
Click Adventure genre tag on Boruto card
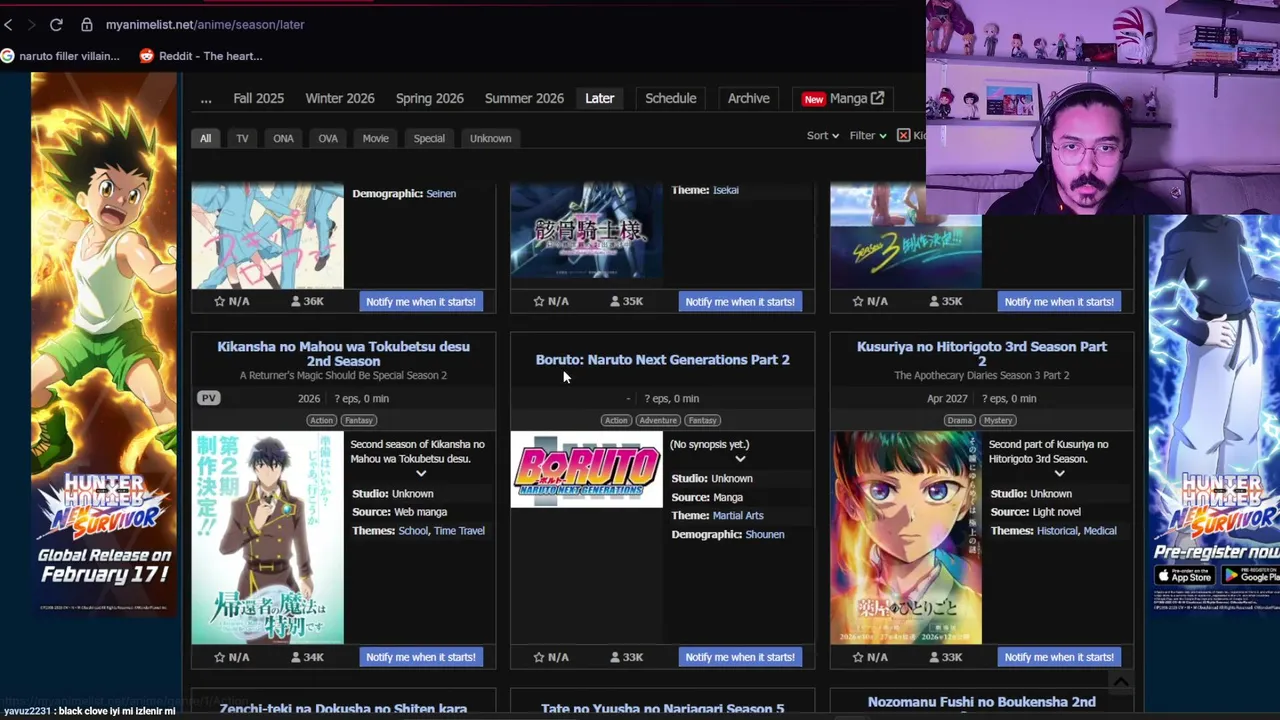(658, 420)
